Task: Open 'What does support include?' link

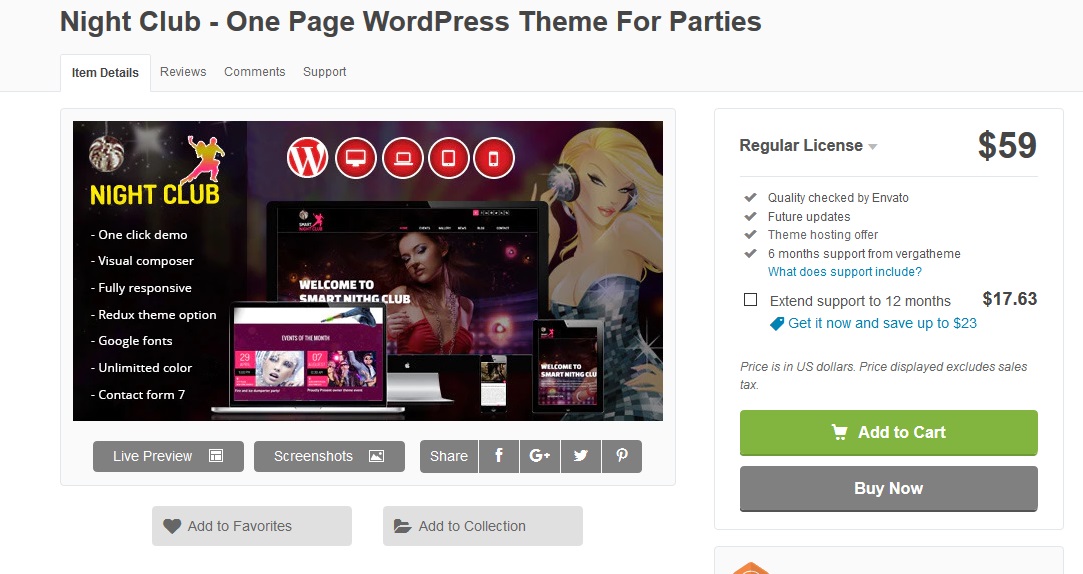Action: pos(845,271)
